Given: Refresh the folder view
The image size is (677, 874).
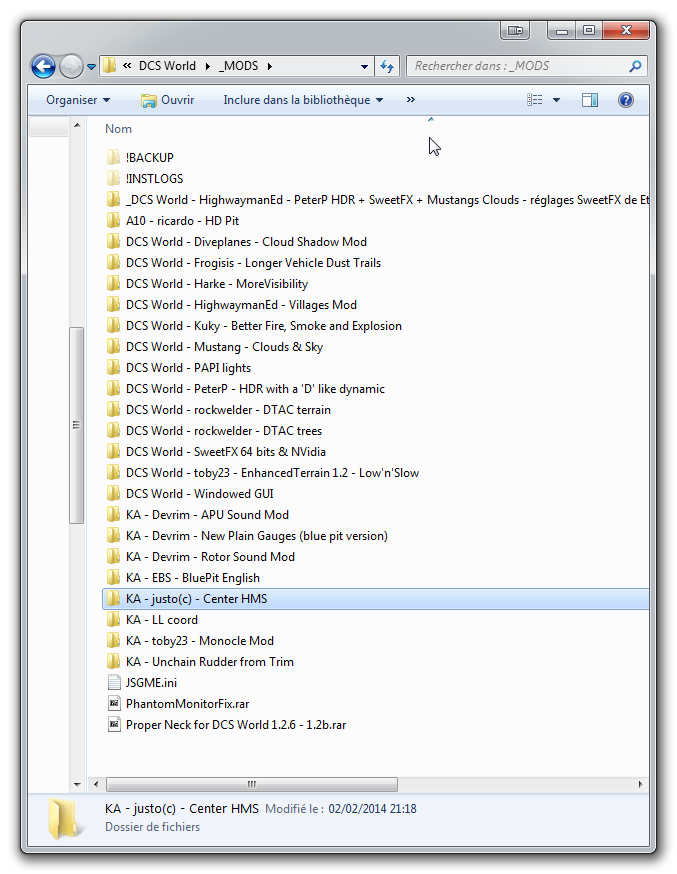Looking at the screenshot, I should 387,66.
